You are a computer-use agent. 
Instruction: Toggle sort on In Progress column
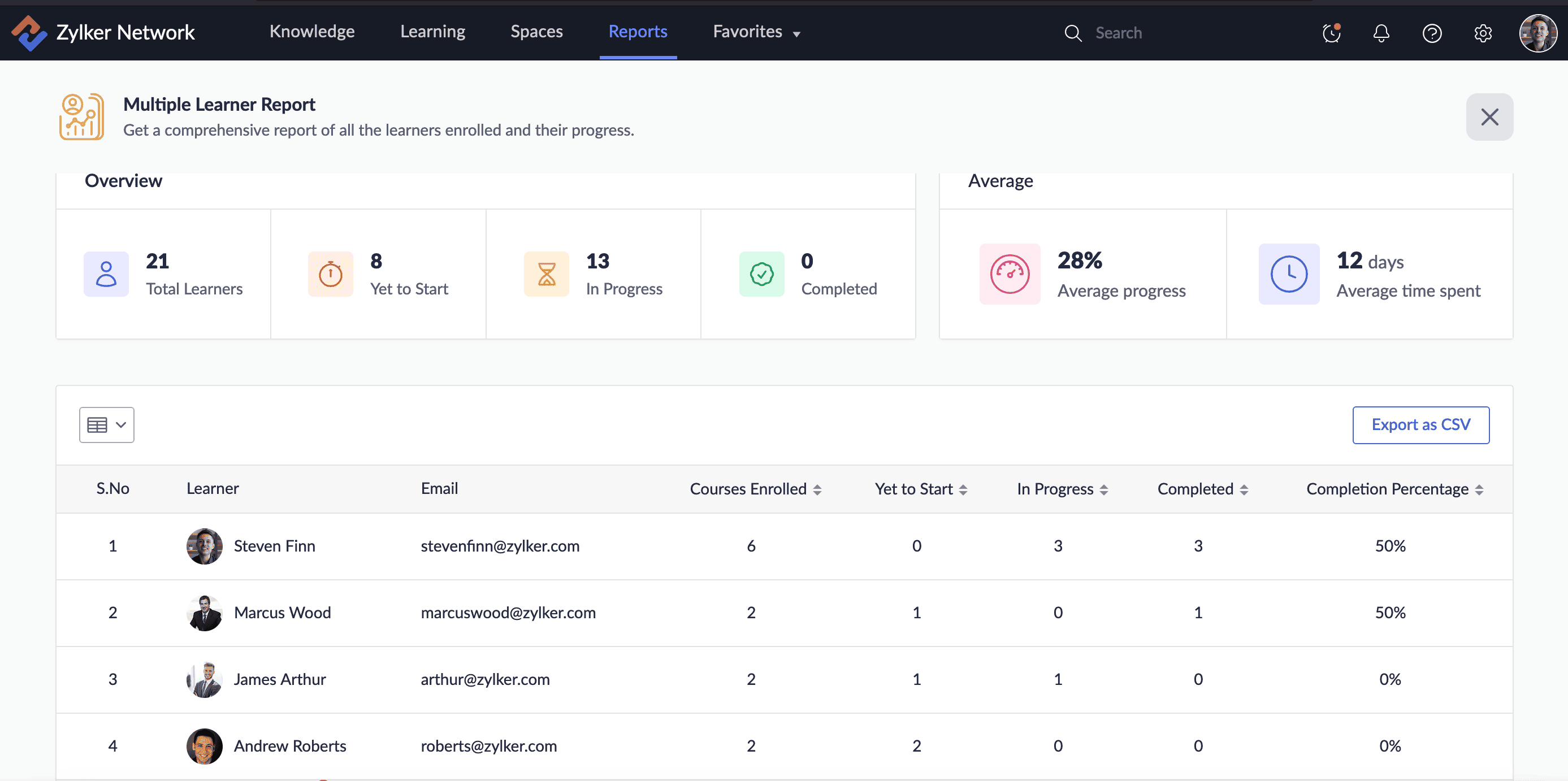[1103, 489]
